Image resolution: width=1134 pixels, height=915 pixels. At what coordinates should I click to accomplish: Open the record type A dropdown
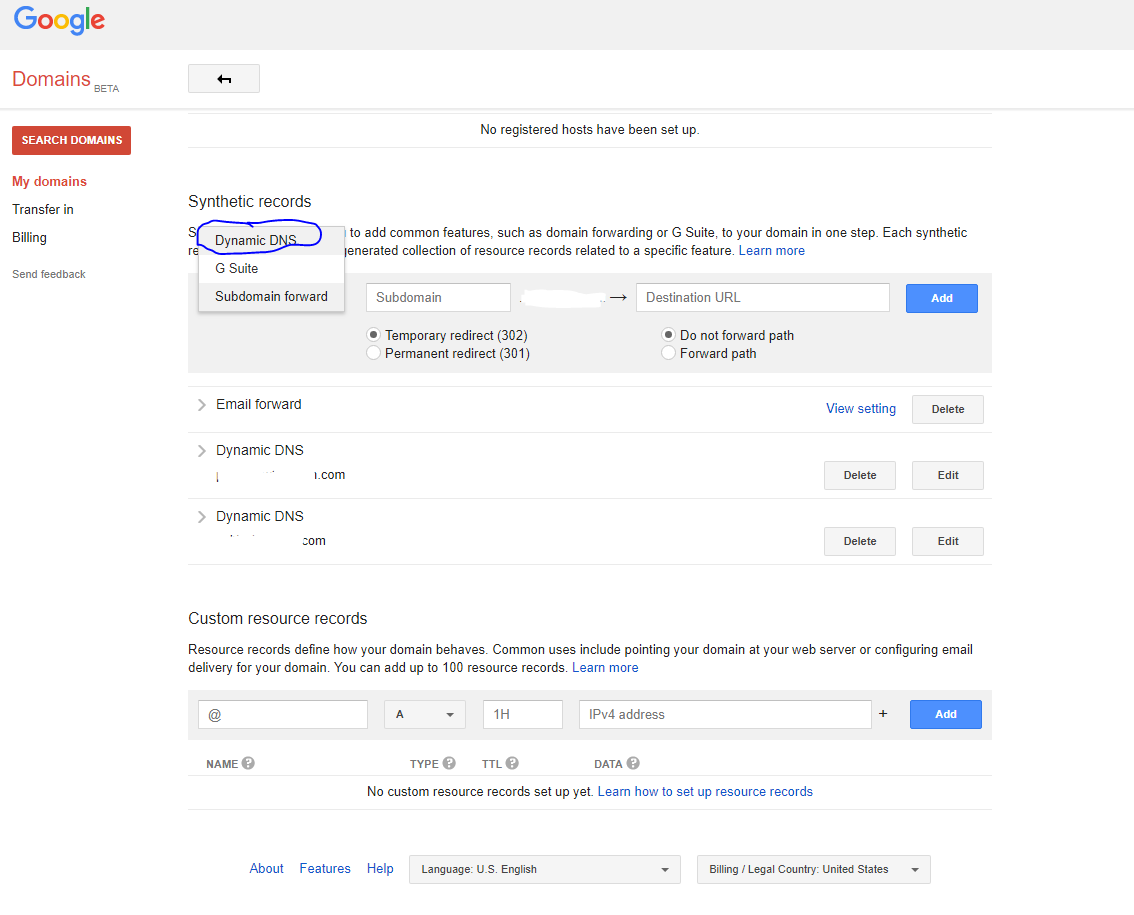pyautogui.click(x=425, y=715)
